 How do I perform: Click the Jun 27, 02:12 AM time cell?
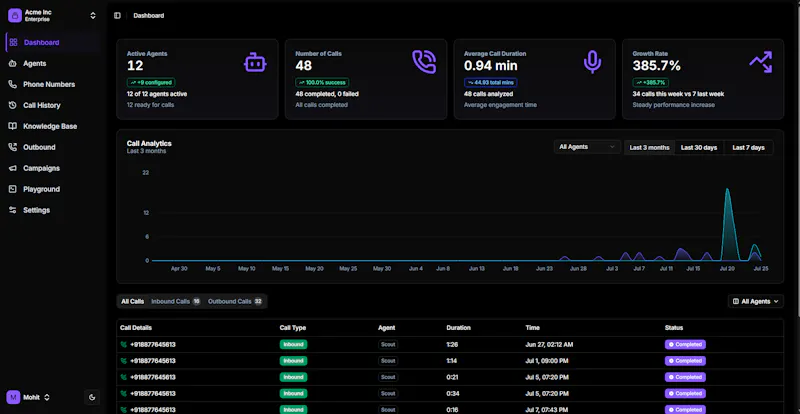point(549,345)
